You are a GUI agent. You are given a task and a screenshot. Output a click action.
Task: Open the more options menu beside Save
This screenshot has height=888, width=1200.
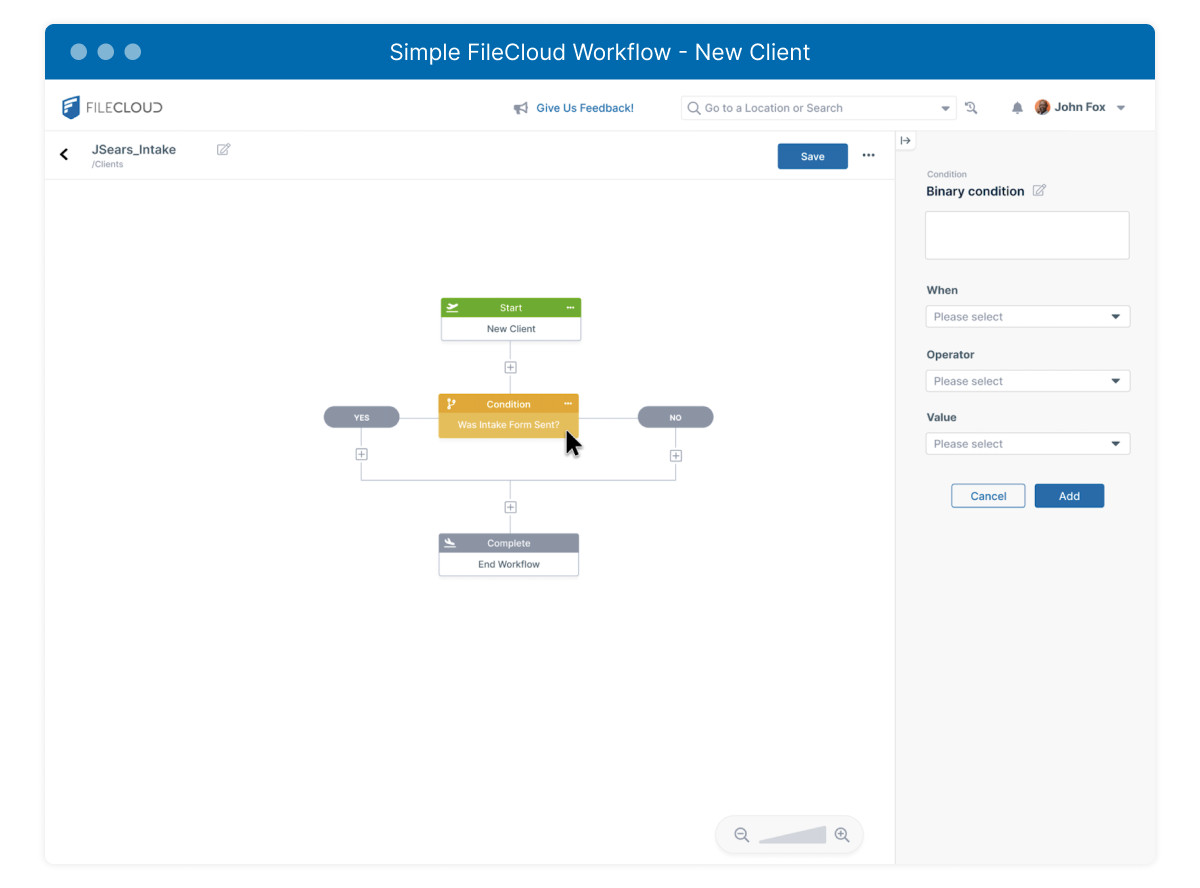point(868,155)
